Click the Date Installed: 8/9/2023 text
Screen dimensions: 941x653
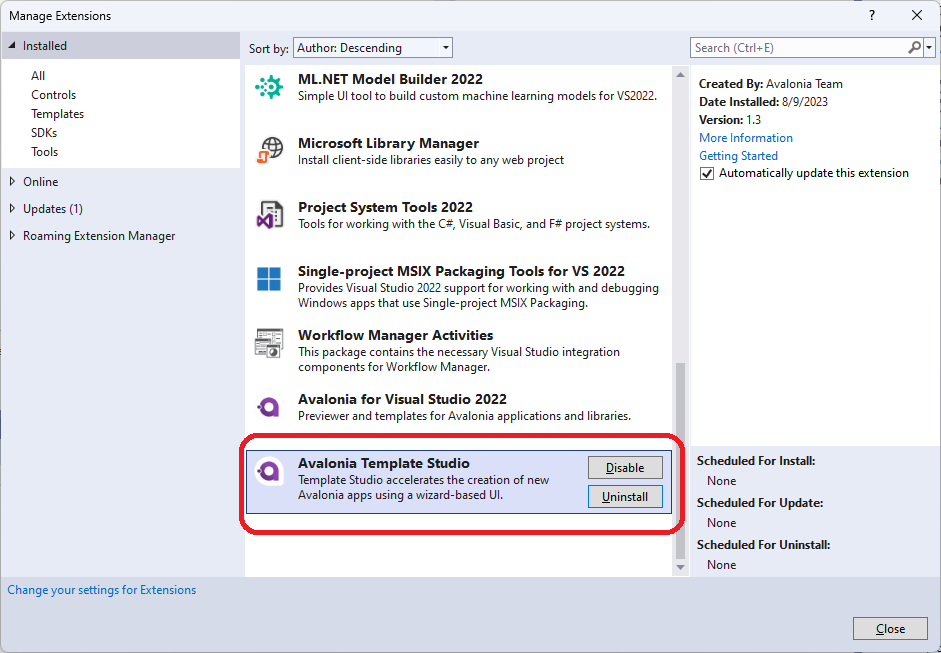[763, 102]
